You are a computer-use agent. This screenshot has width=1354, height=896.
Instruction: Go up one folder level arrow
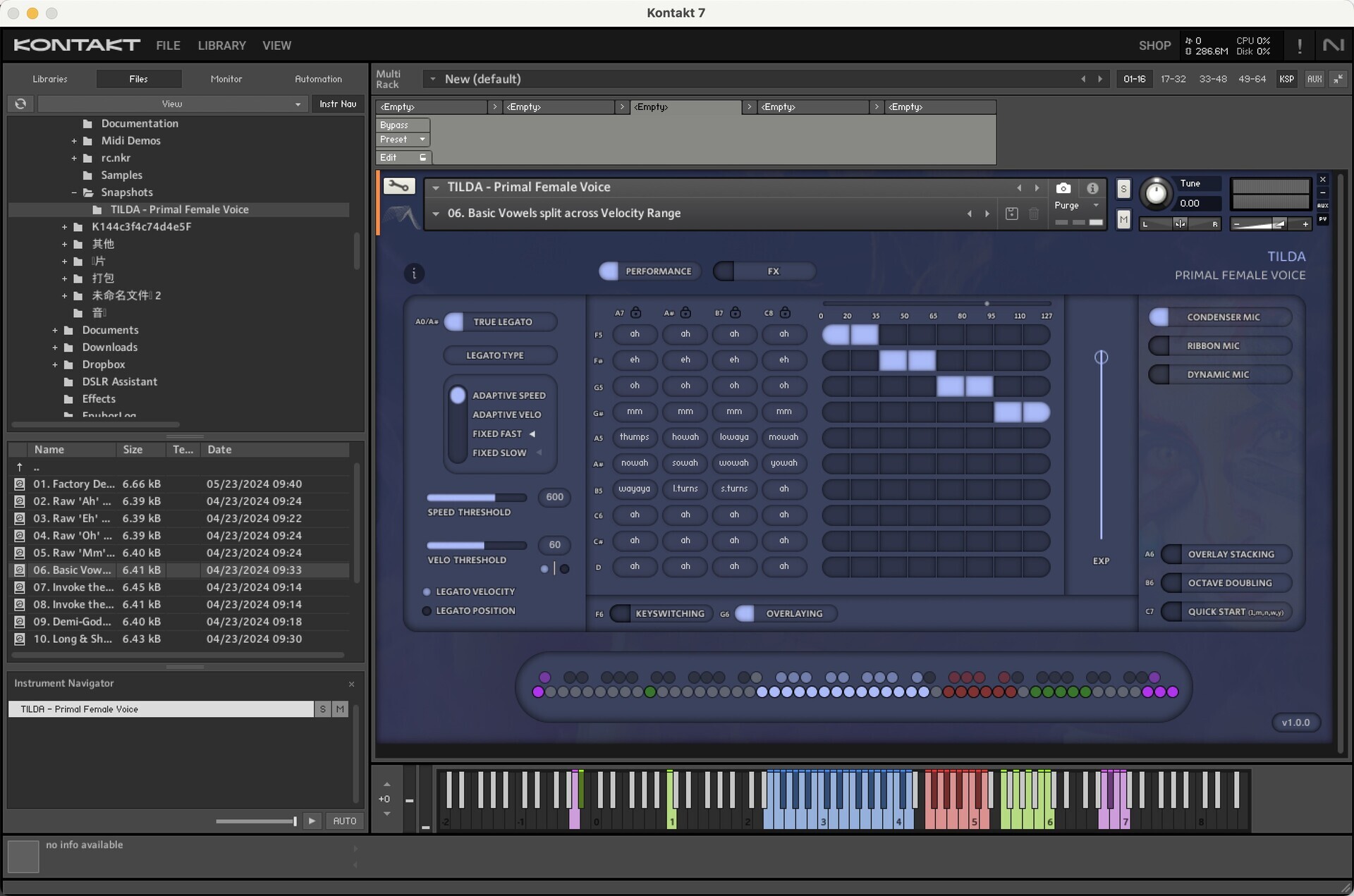(20, 467)
